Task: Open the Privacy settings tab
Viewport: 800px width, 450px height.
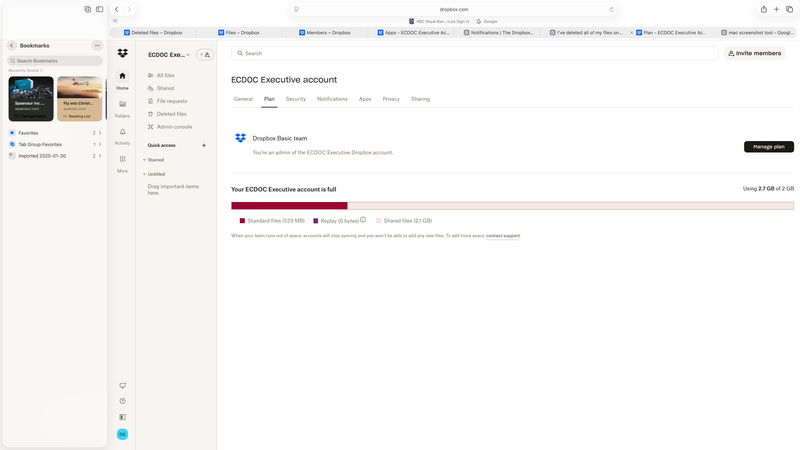Action: click(x=391, y=99)
